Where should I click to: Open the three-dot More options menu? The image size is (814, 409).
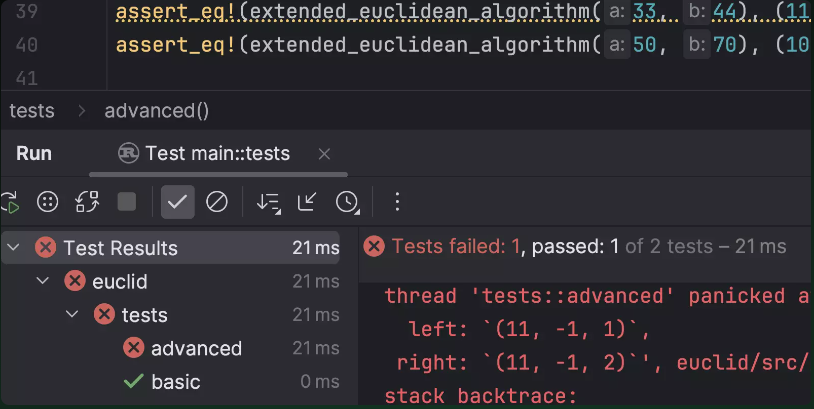point(397,202)
